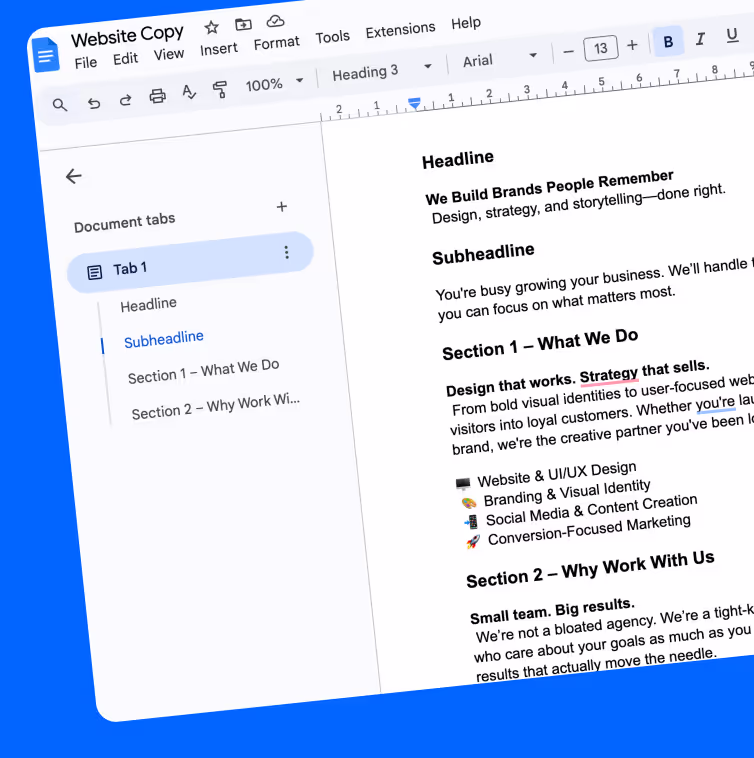Click 'Social Media & Content Creation' item
The width and height of the screenshot is (754, 758).
point(592,510)
